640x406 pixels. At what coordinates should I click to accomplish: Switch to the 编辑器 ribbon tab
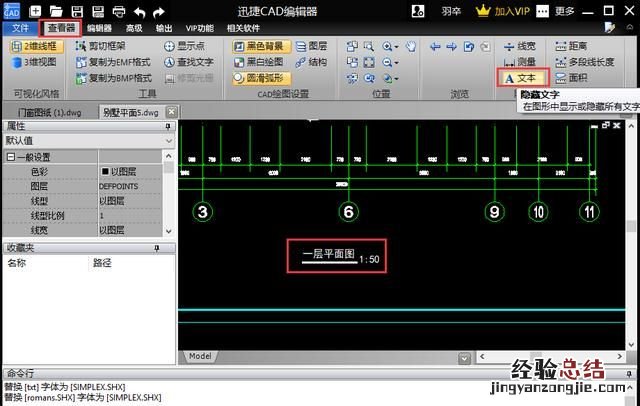click(x=98, y=29)
